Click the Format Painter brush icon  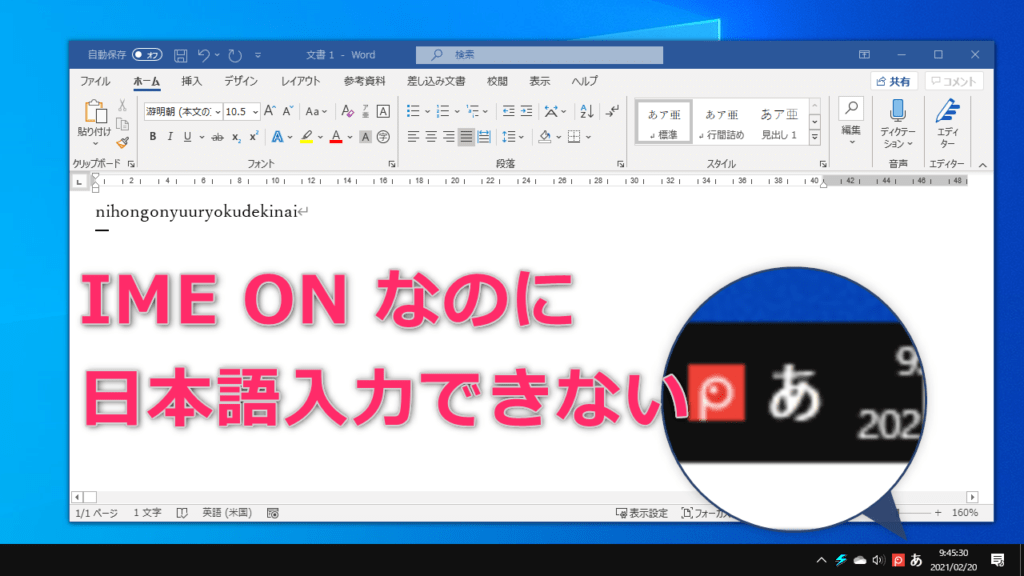(122, 143)
